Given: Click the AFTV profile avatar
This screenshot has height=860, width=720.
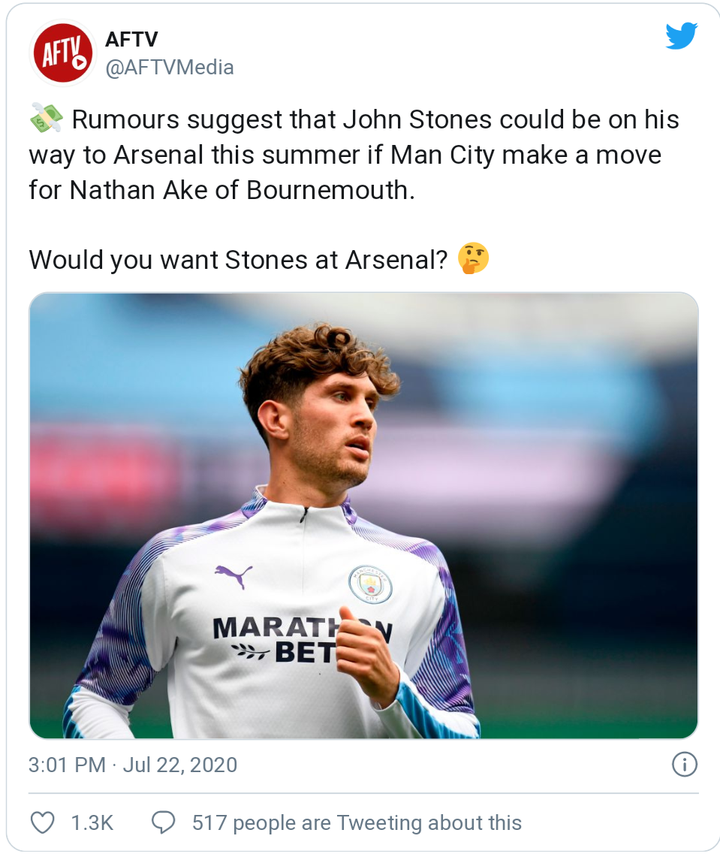Looking at the screenshot, I should [63, 52].
